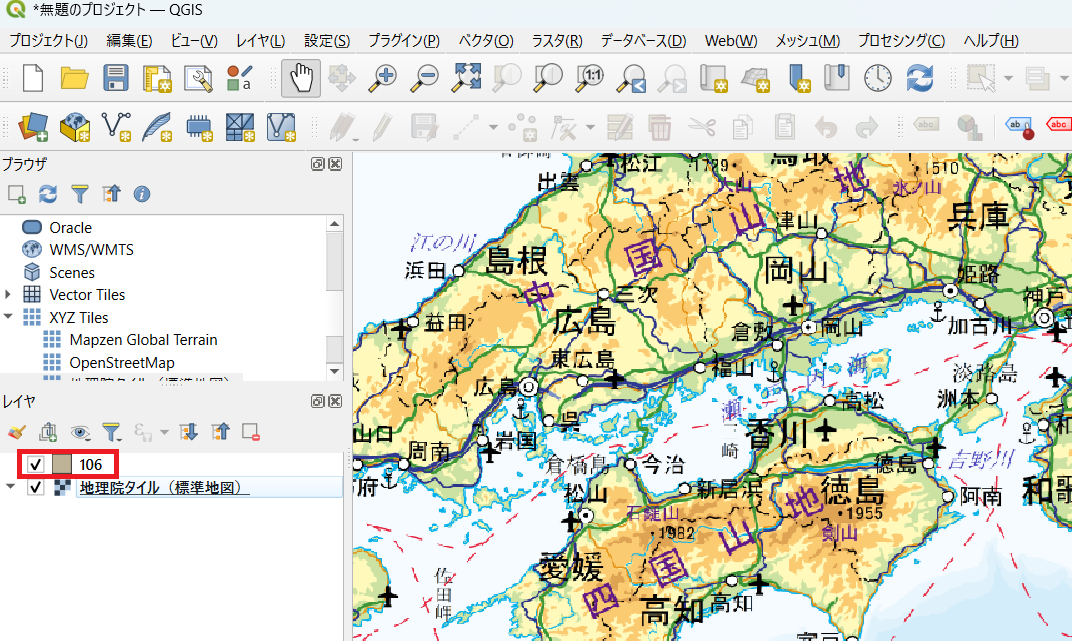Viewport: 1072px width, 641px height.
Task: Click the browser panel filter icon
Action: (79, 193)
